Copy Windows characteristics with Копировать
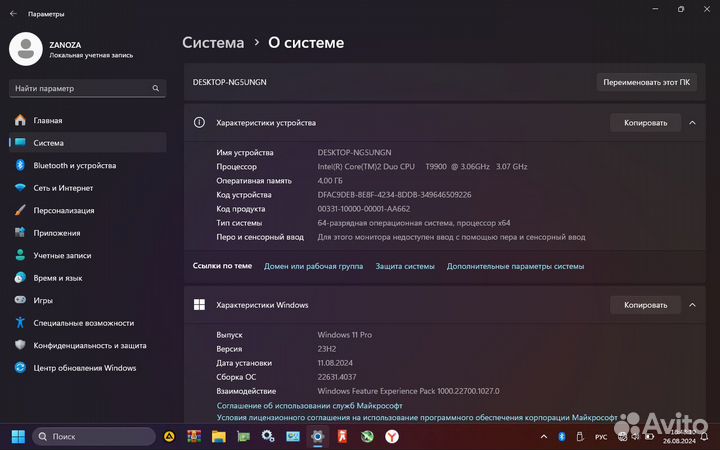 (x=645, y=305)
